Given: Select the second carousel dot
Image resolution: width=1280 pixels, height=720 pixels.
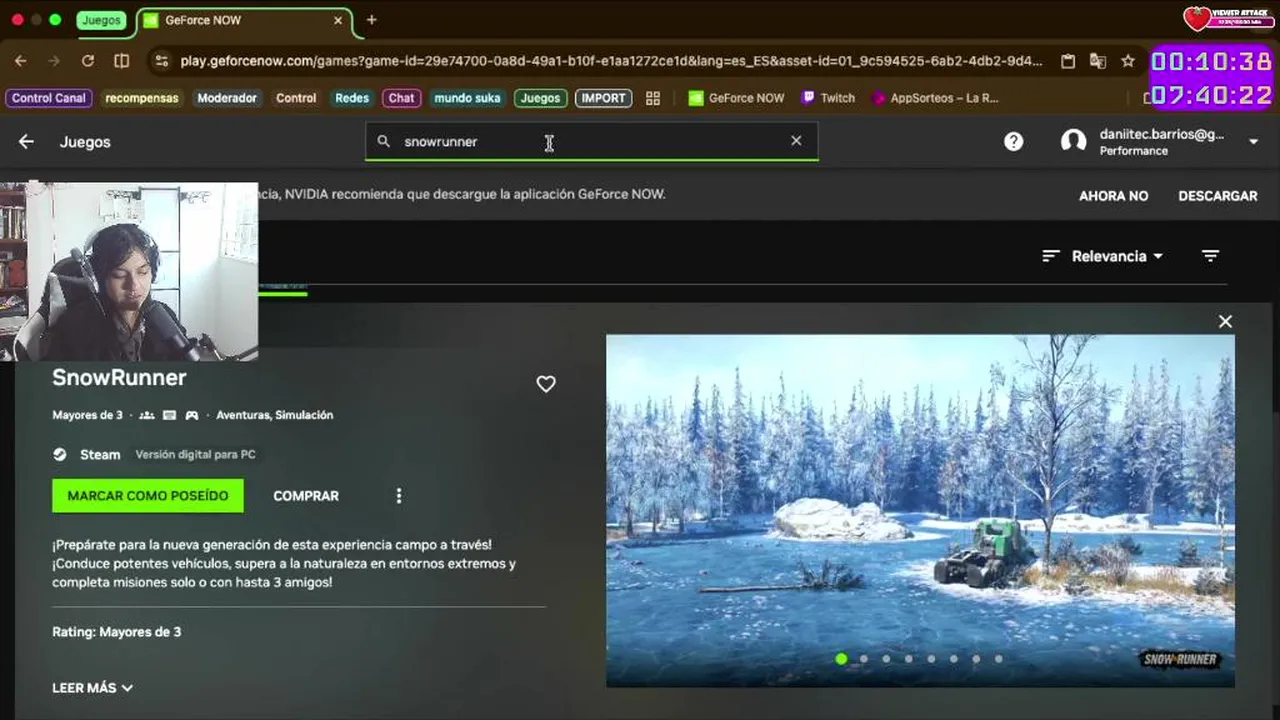Looking at the screenshot, I should [x=864, y=659].
